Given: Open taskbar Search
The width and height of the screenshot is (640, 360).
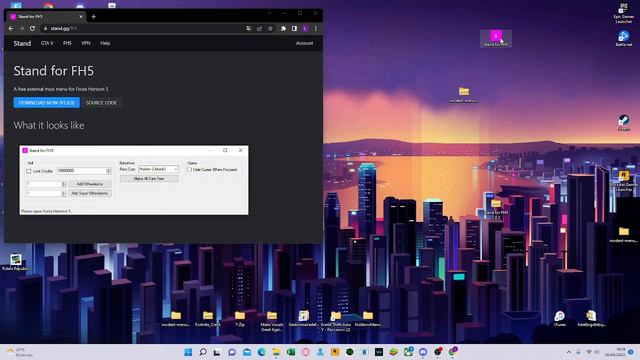Looking at the screenshot, I should coord(203,352).
